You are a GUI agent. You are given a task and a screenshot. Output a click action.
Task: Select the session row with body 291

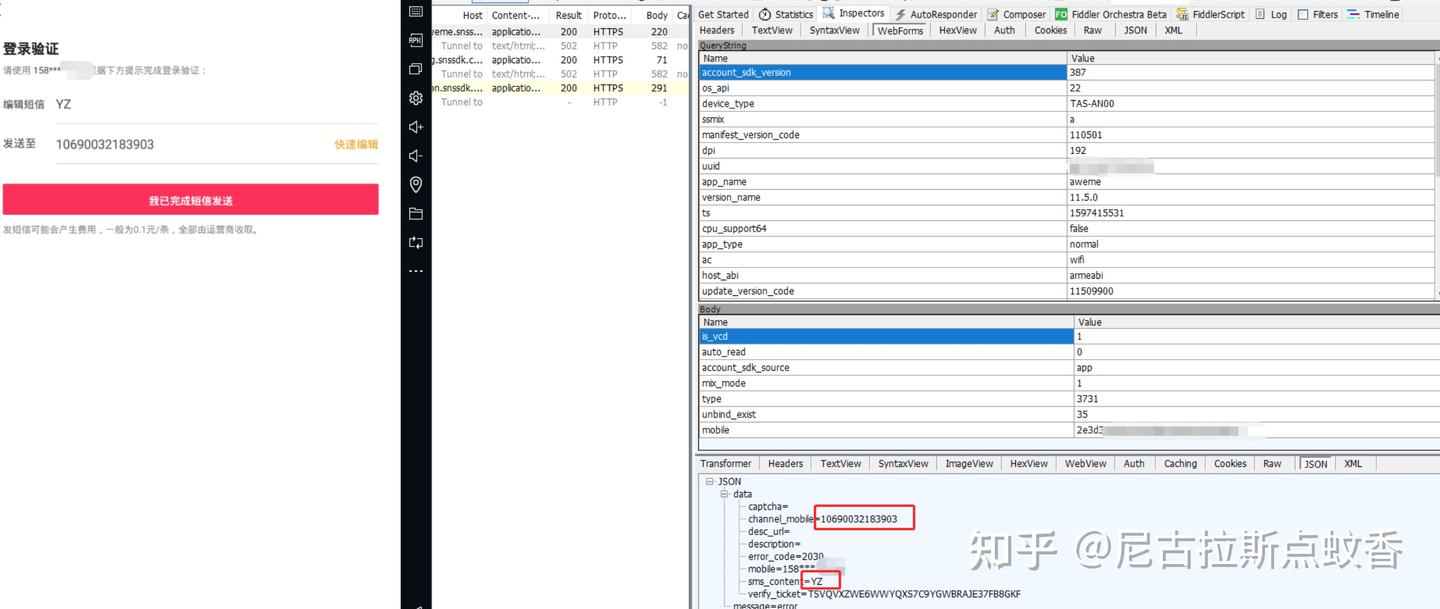pos(560,88)
